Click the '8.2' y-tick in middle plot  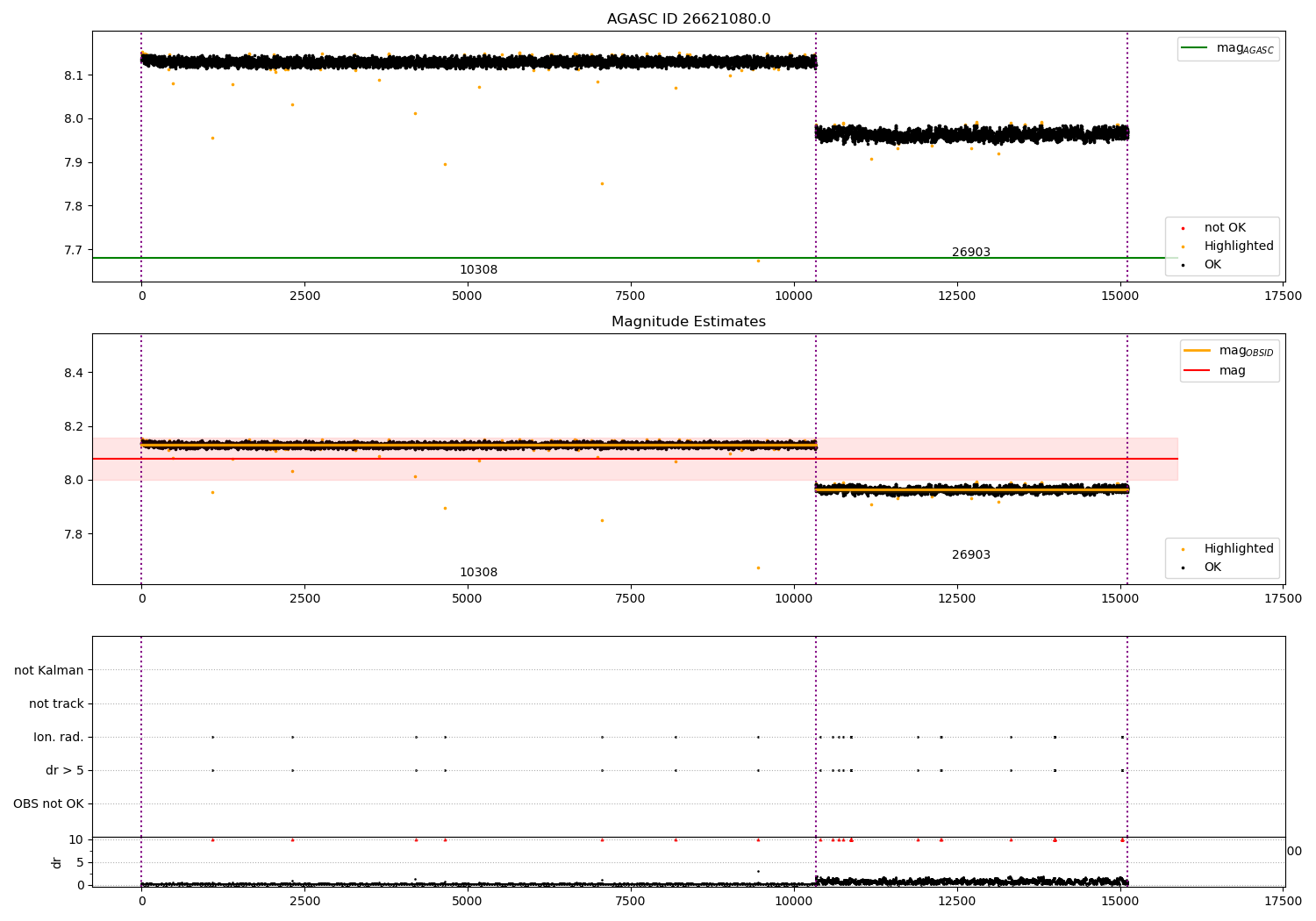coord(74,427)
